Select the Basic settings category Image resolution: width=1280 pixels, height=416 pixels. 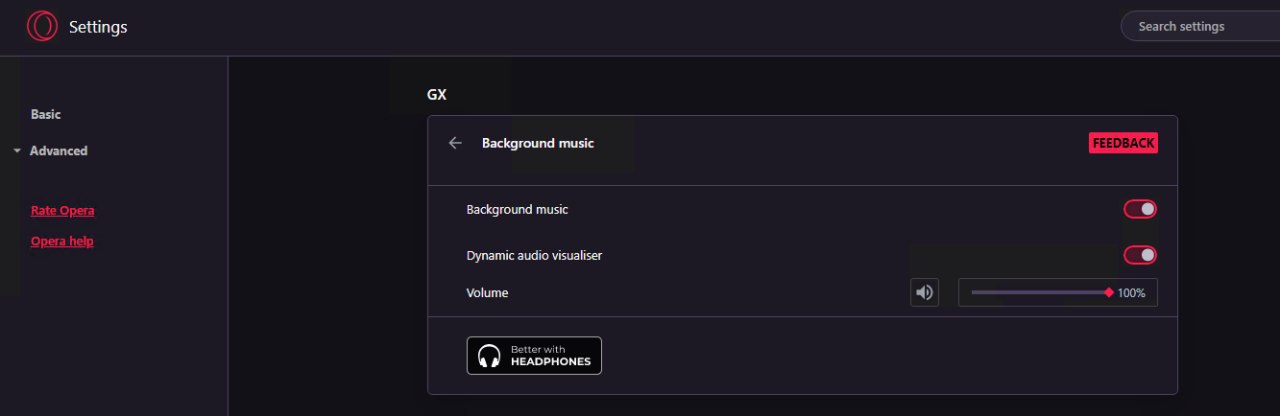coord(46,115)
